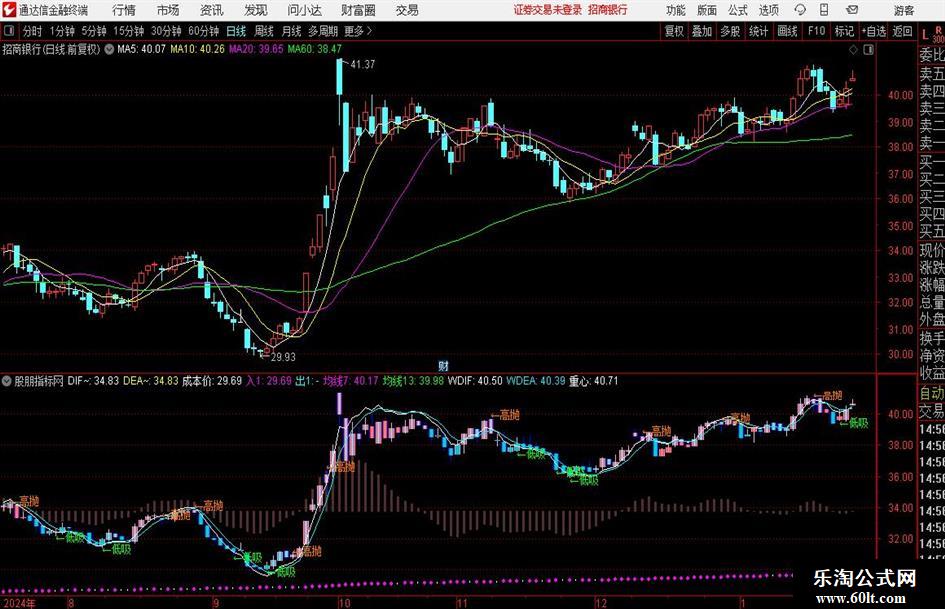This screenshot has width=945, height=609.
Task: Open the 功能 menu
Action: coord(676,10)
